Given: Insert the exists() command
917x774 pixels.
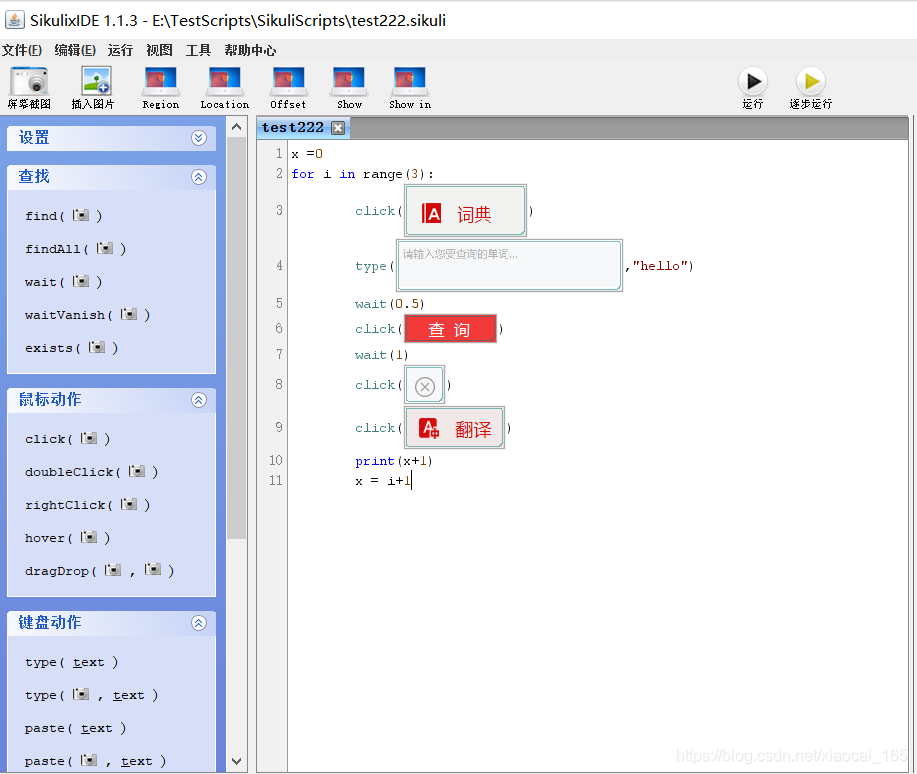Looking at the screenshot, I should pos(71,348).
